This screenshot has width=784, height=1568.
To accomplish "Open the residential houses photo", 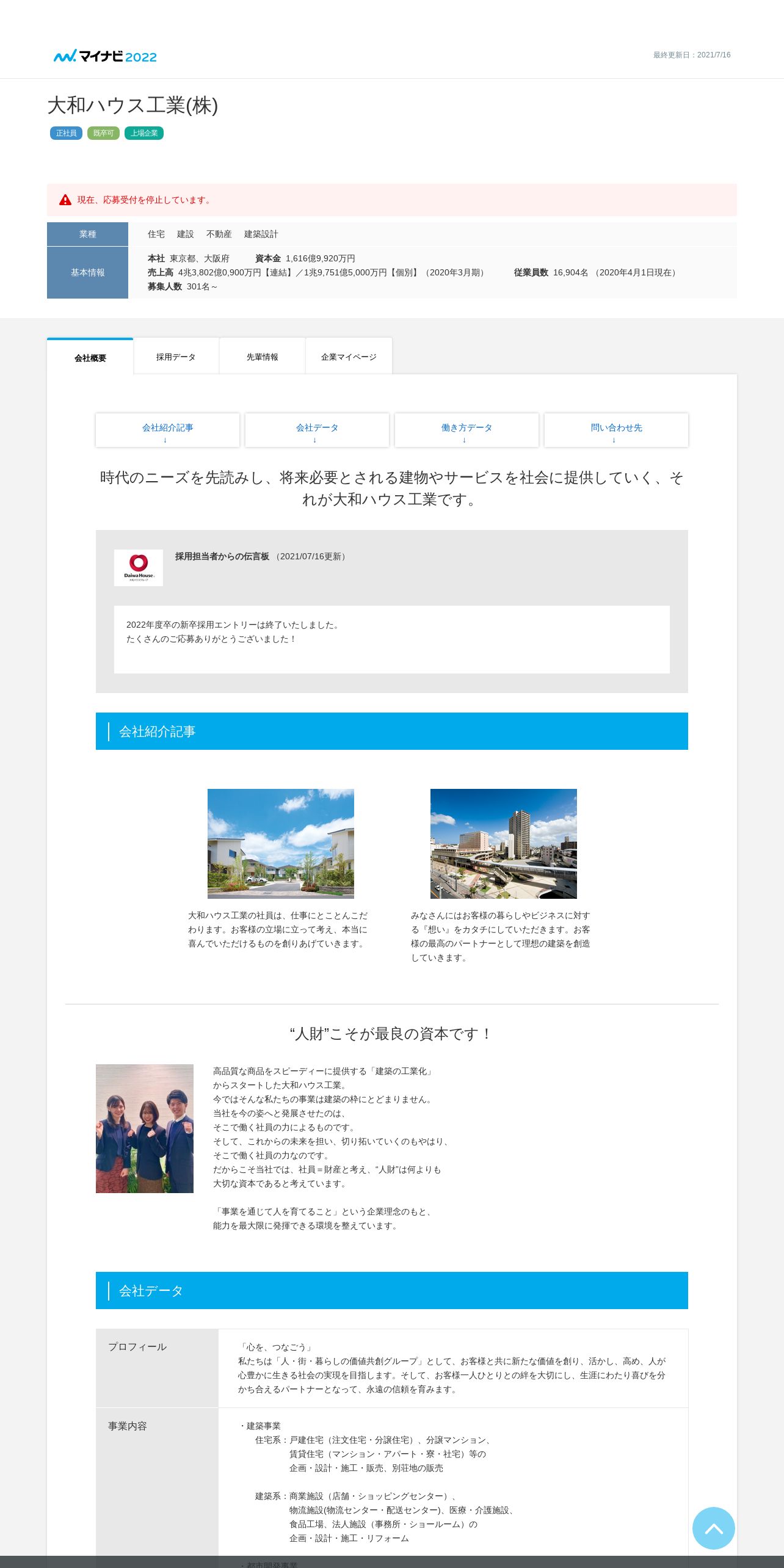I will coord(281,844).
